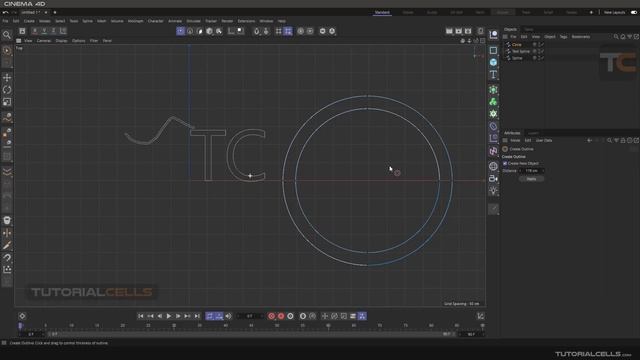Click the Distance value field

(532, 171)
